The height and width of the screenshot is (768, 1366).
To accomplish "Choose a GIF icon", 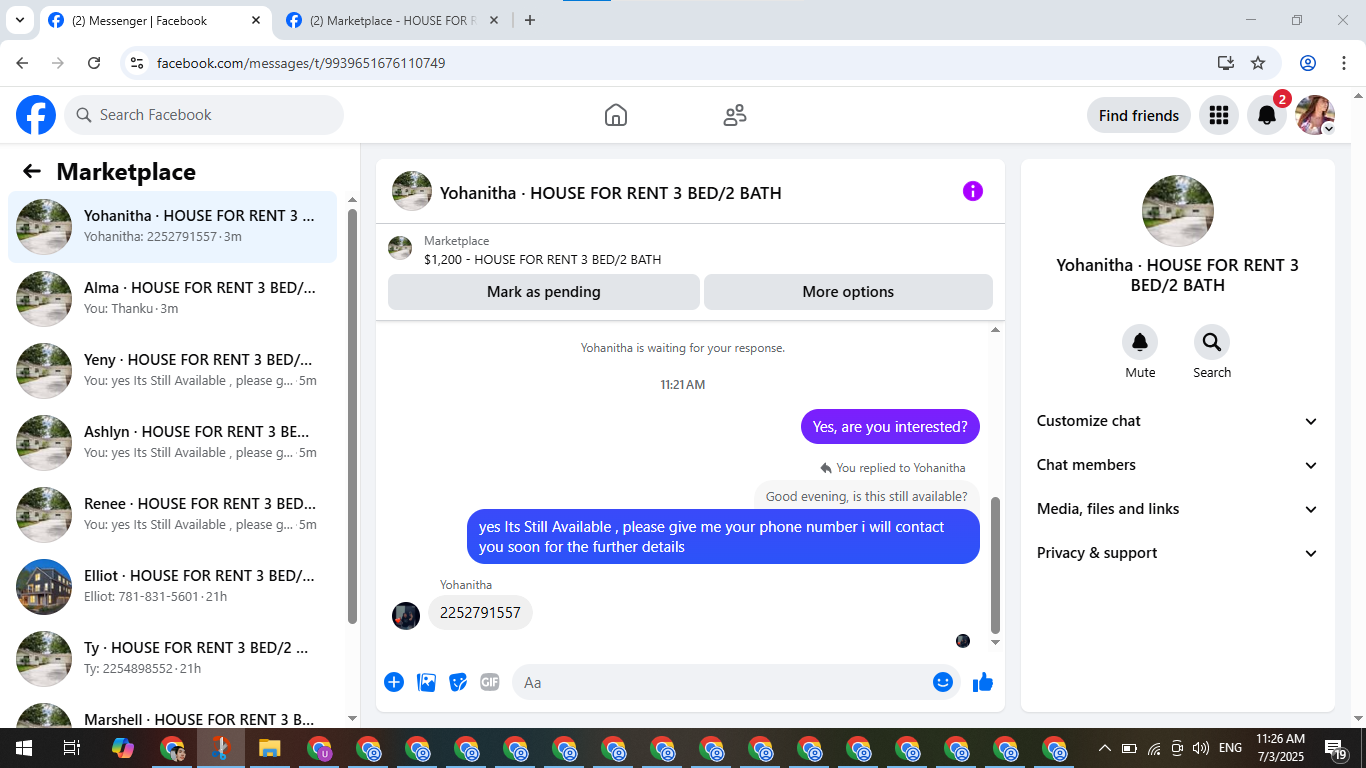I will point(490,682).
